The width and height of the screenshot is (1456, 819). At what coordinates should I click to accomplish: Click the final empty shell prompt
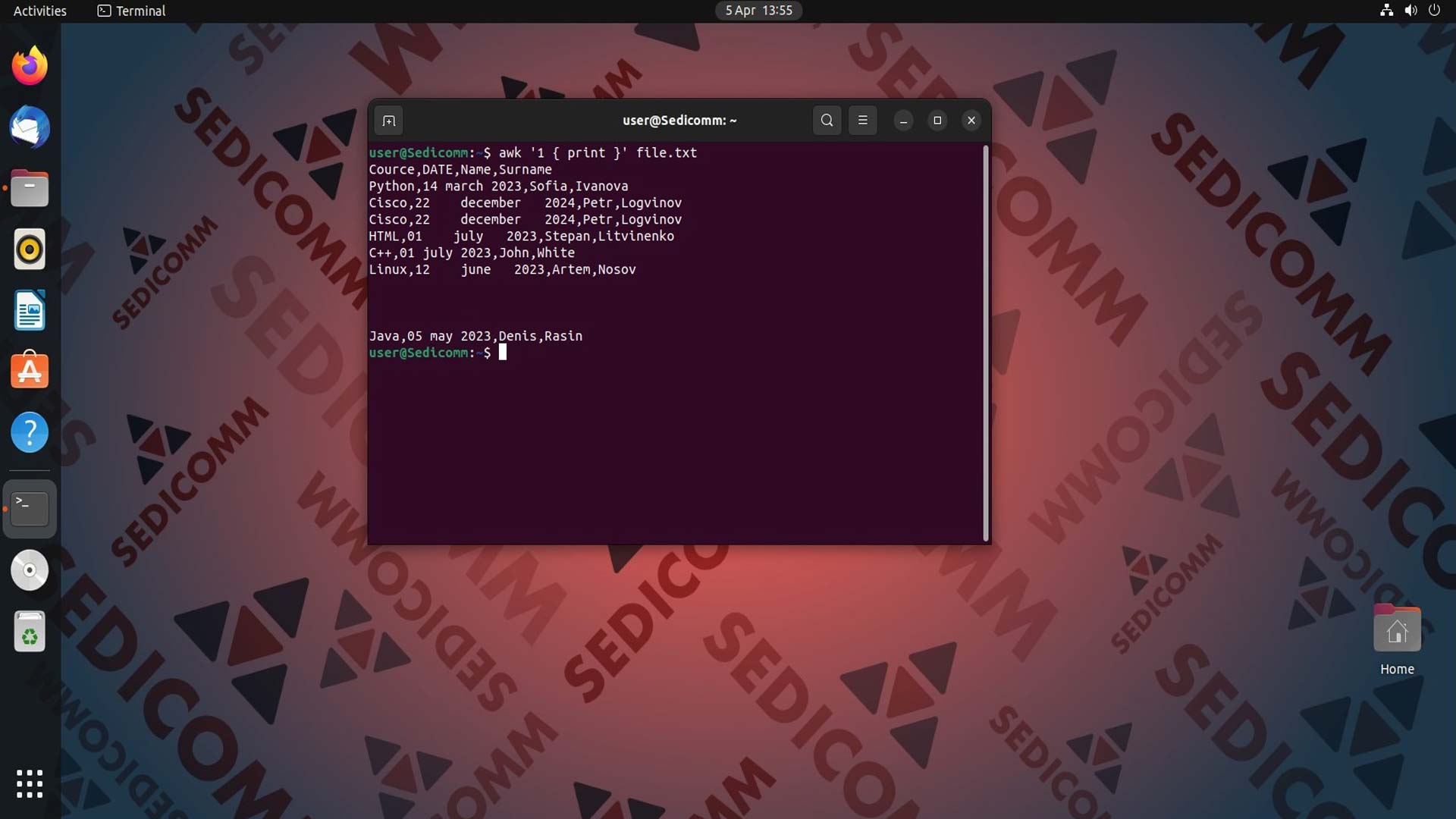(438, 353)
